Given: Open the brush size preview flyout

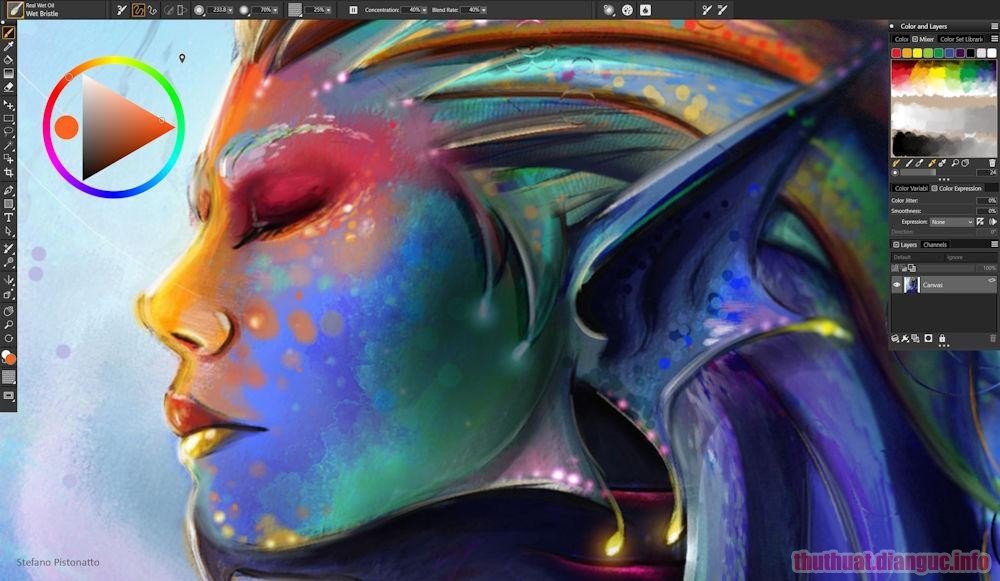Looking at the screenshot, I should coord(199,10).
